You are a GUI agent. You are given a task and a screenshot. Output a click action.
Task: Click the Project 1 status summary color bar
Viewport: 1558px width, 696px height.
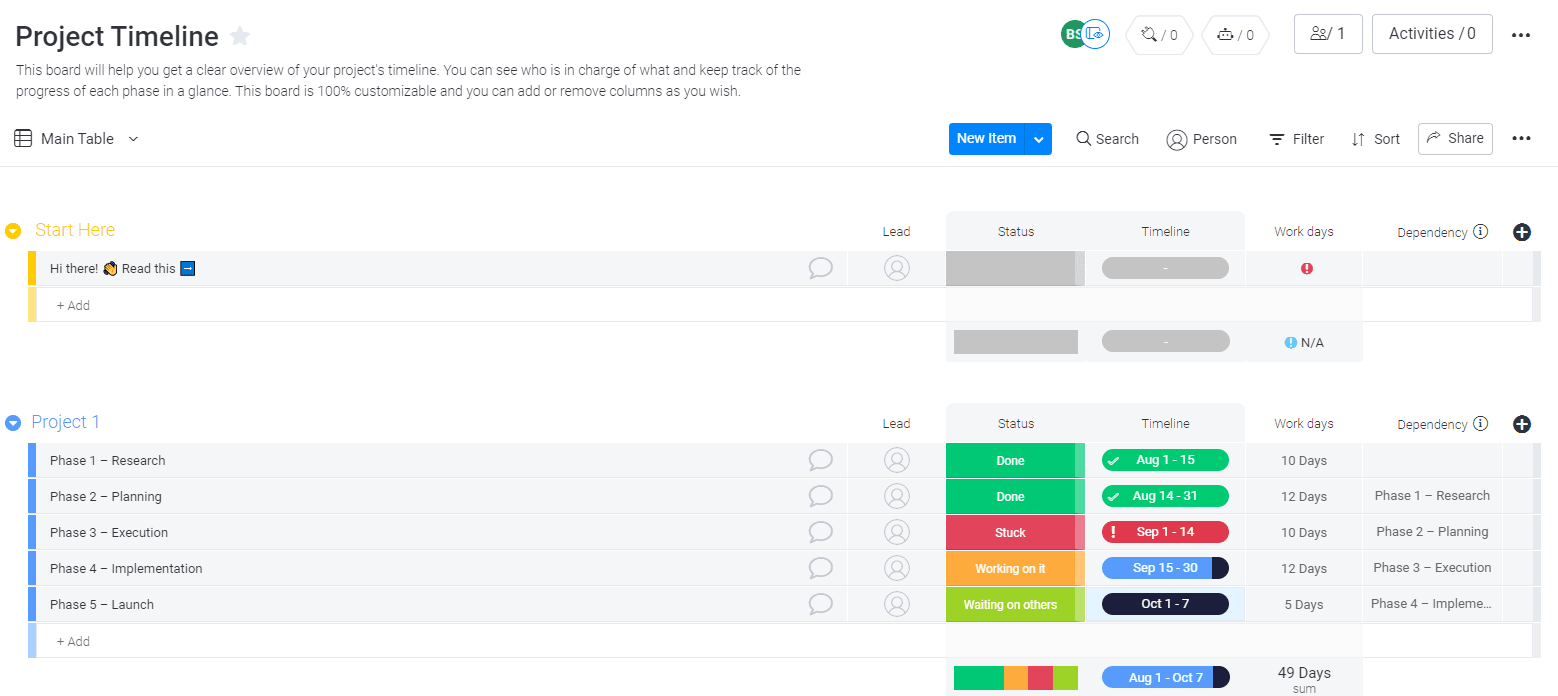(1016, 678)
